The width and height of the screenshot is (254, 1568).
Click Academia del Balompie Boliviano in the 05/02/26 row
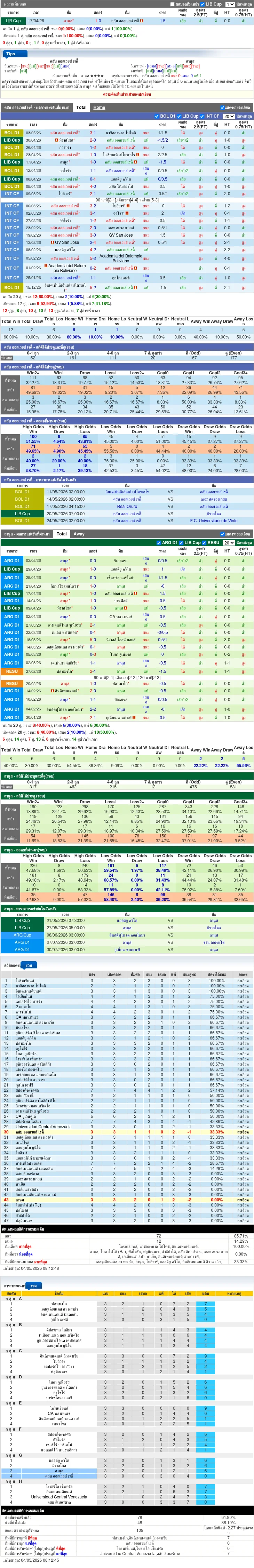click(121, 258)
